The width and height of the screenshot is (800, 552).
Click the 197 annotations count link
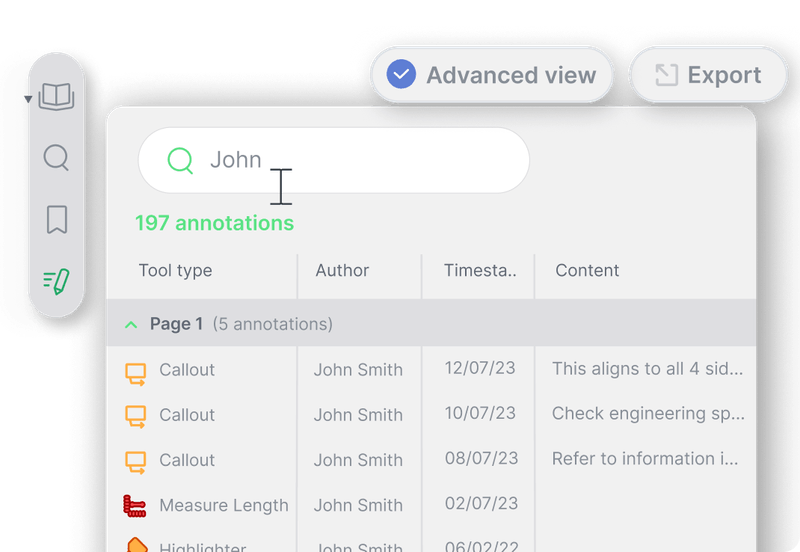214,223
